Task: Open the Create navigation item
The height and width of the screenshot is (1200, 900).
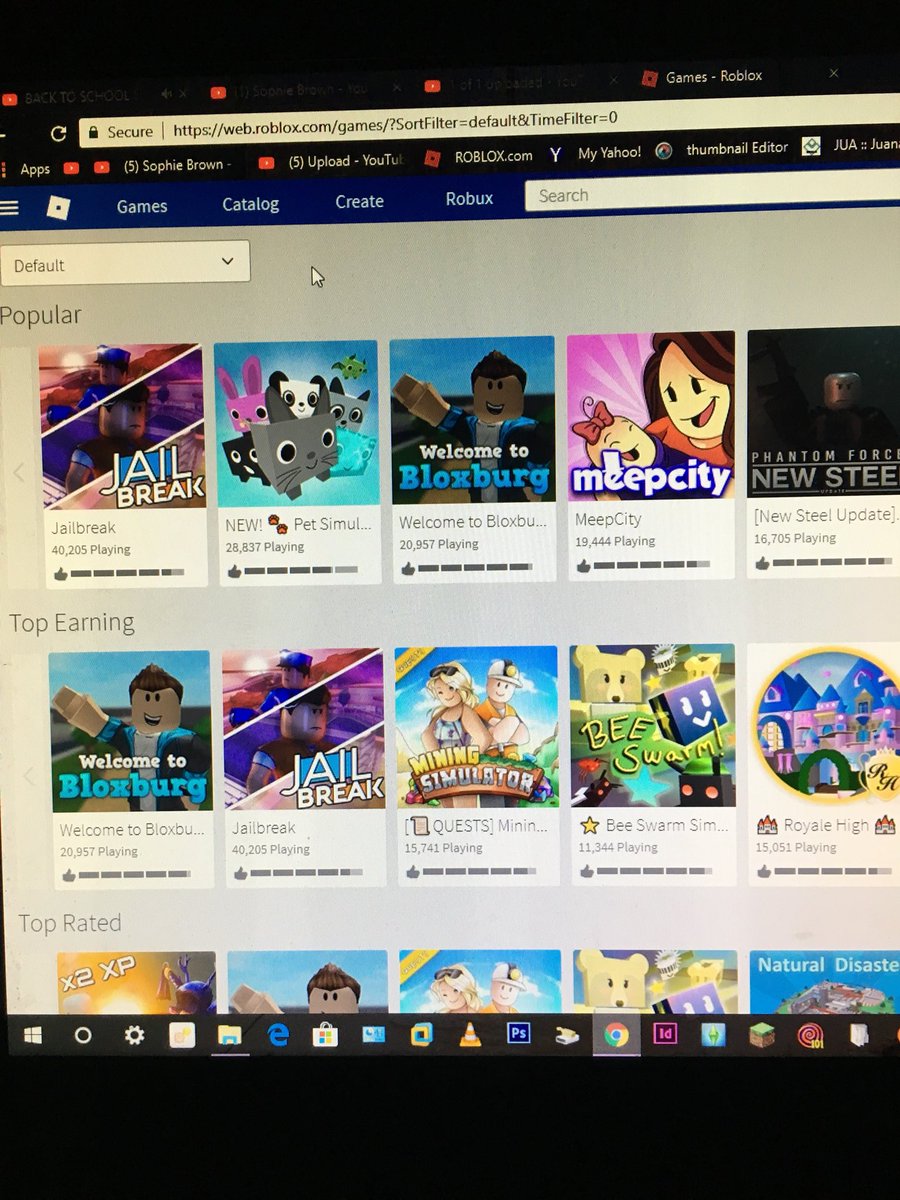Action: 359,201
